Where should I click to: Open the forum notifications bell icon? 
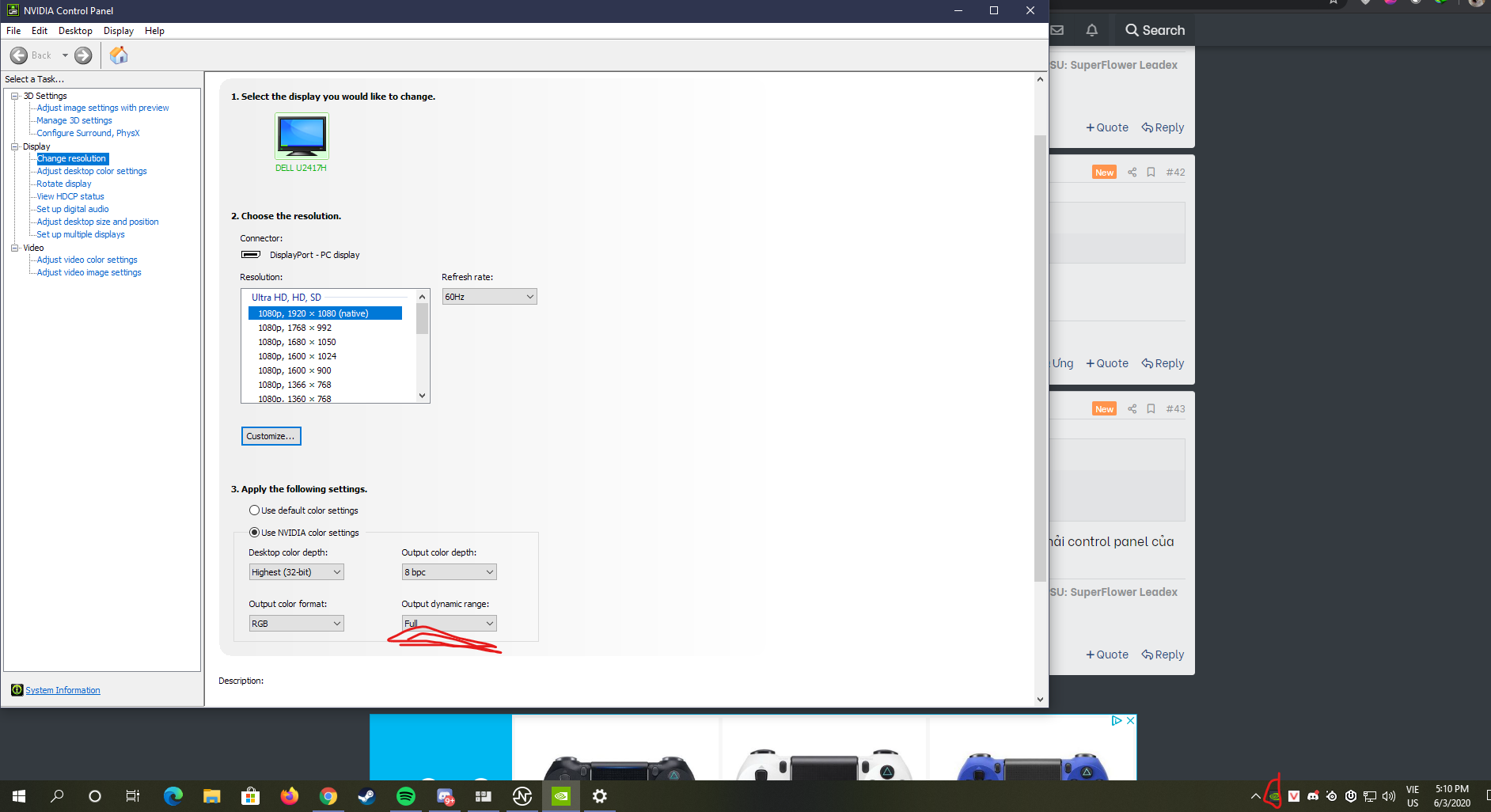coord(1092,30)
